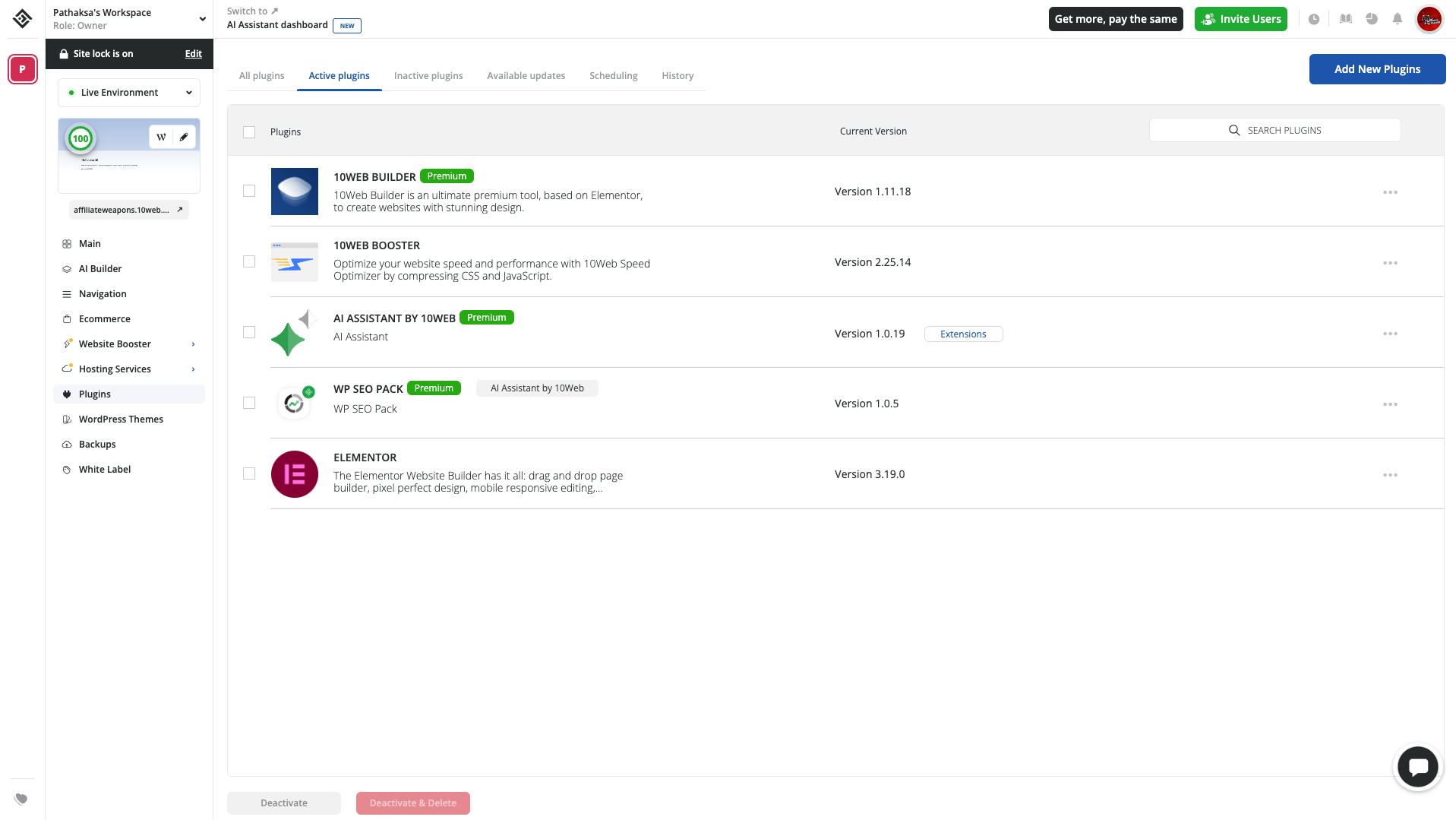Open the Live Environment dropdown
1456x820 pixels.
(129, 93)
